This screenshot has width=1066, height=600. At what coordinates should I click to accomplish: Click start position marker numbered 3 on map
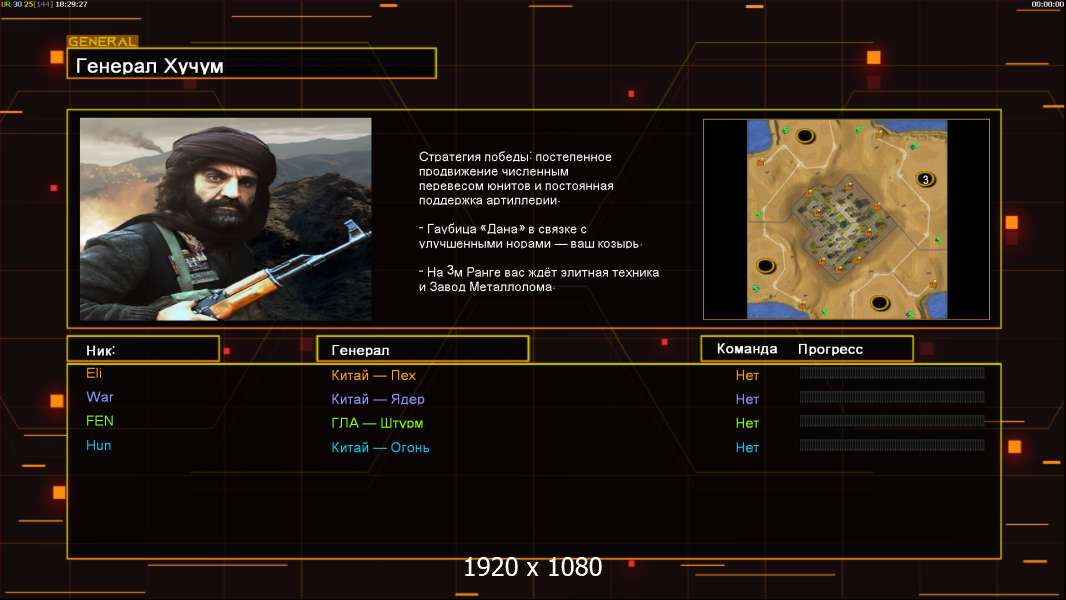(x=925, y=180)
